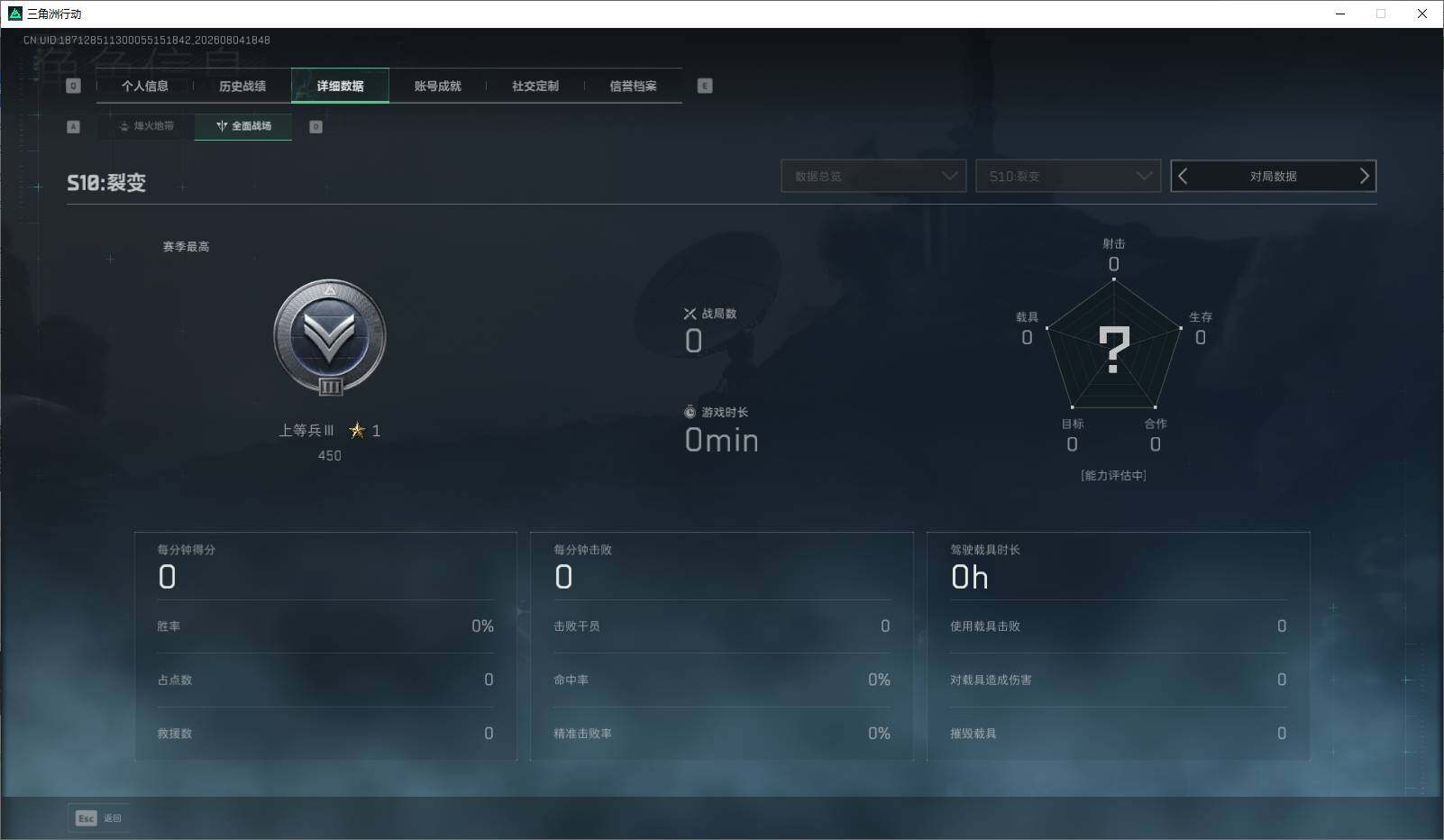
Task: Click the 对局数据 label
Action: [x=1273, y=176]
